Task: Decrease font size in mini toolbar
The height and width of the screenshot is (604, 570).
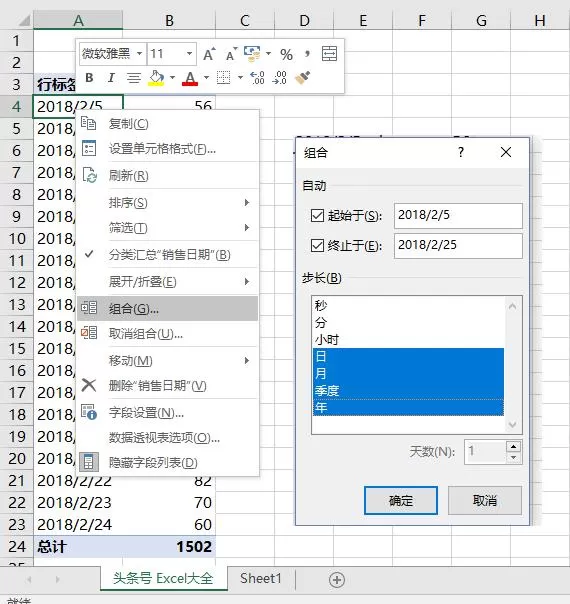Action: pos(231,54)
